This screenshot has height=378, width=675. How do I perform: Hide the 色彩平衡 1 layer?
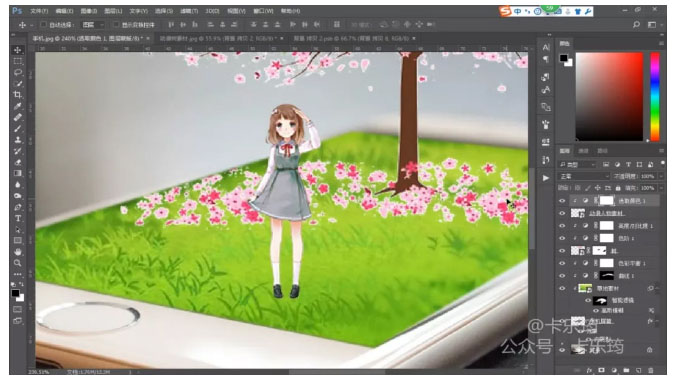pos(562,263)
